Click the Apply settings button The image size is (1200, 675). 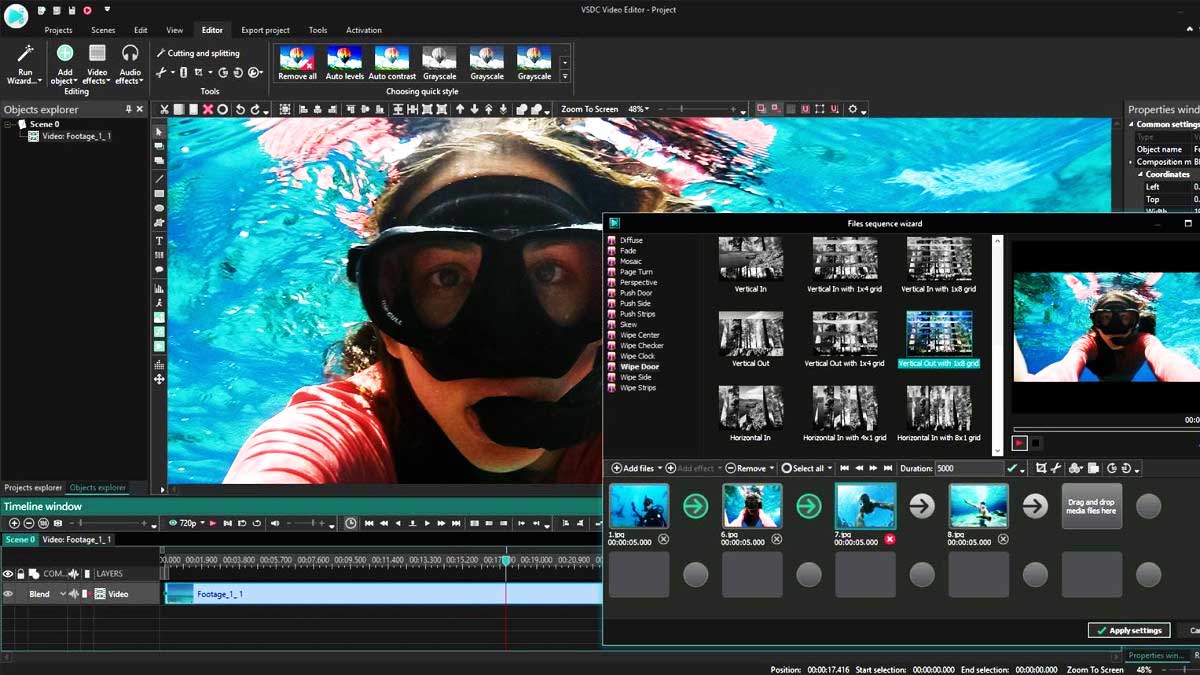(x=1129, y=630)
